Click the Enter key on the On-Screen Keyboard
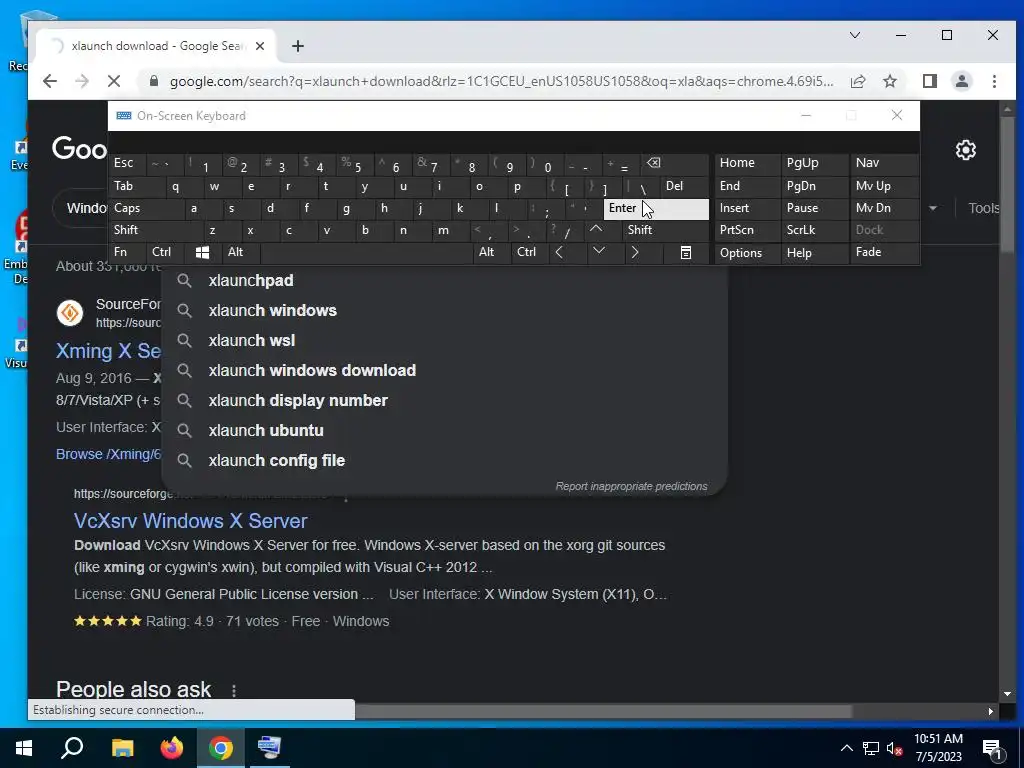 (656, 208)
